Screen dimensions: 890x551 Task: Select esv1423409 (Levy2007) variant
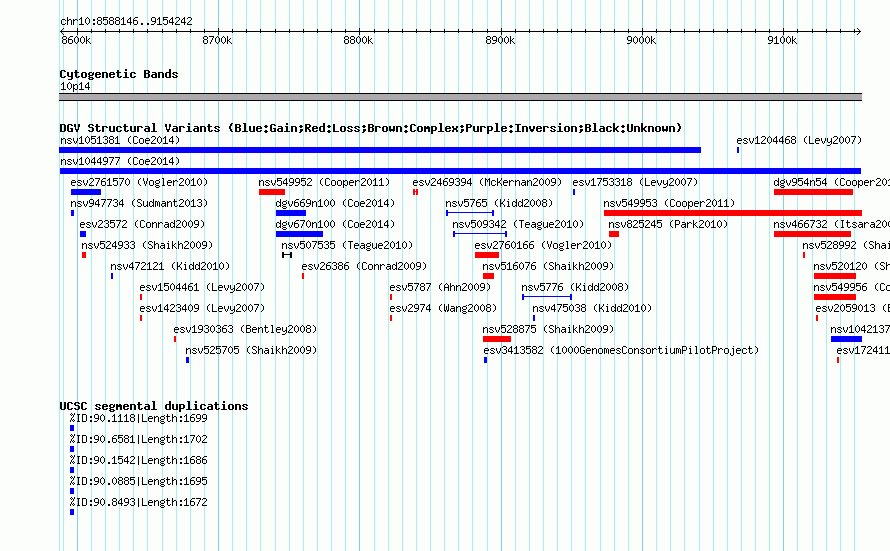202,308
